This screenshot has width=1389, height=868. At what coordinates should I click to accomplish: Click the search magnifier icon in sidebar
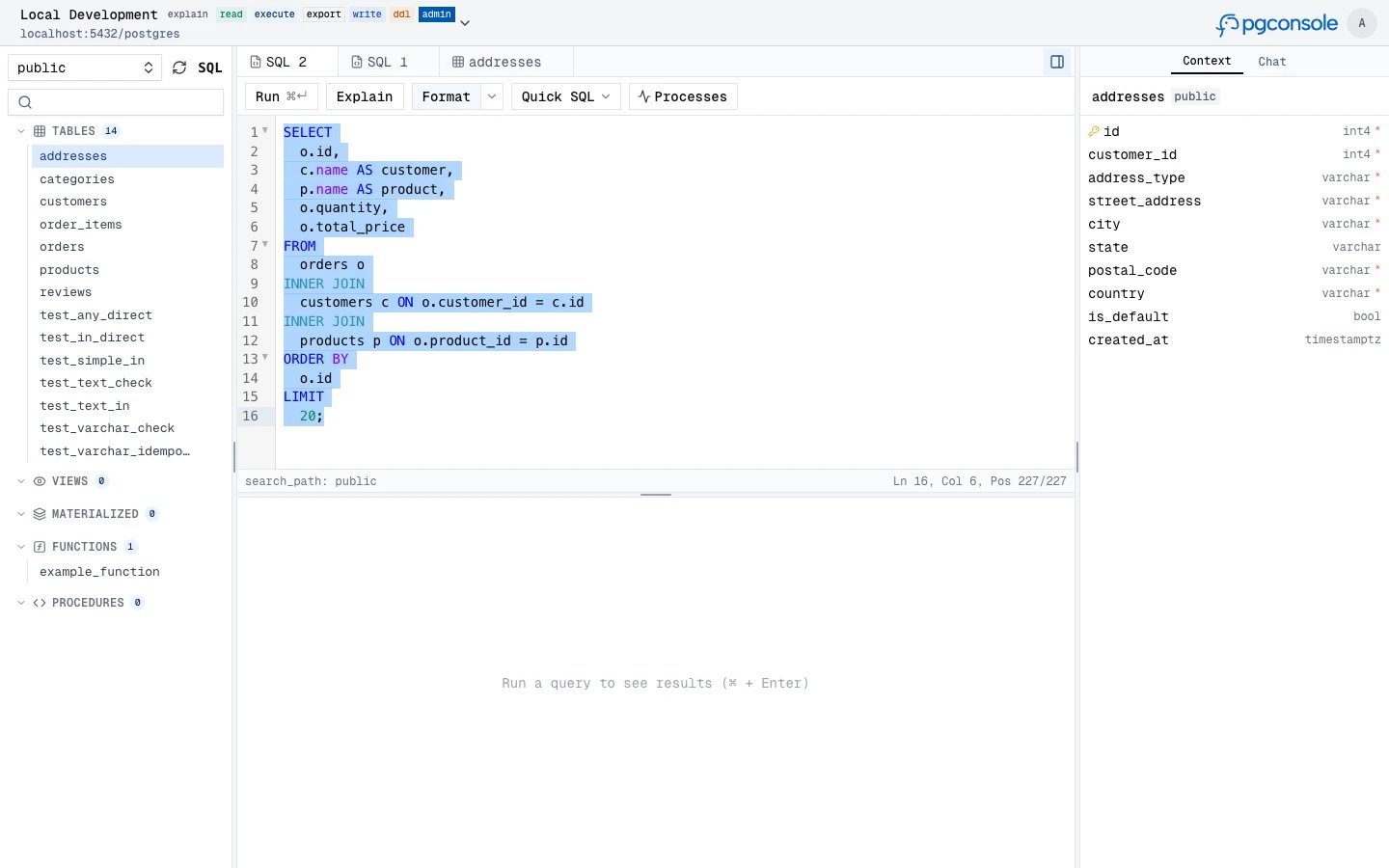coord(26,102)
